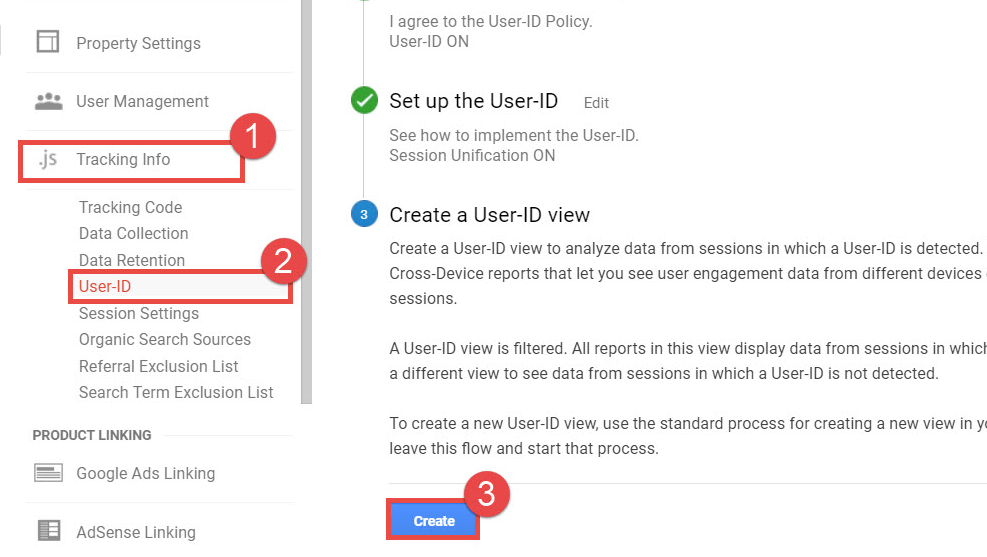Click the Property Settings layout icon
The height and width of the screenshot is (557, 987).
(x=47, y=42)
